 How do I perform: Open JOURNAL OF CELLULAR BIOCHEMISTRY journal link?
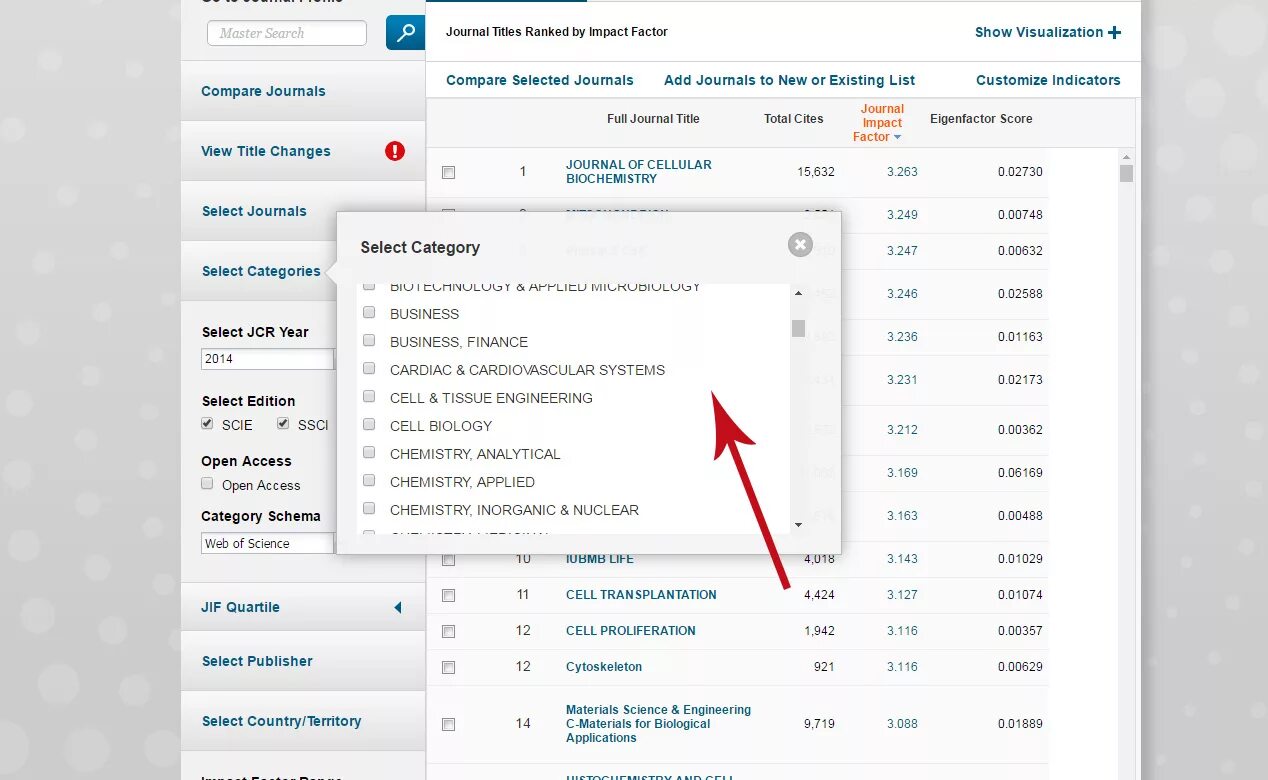[x=639, y=172]
